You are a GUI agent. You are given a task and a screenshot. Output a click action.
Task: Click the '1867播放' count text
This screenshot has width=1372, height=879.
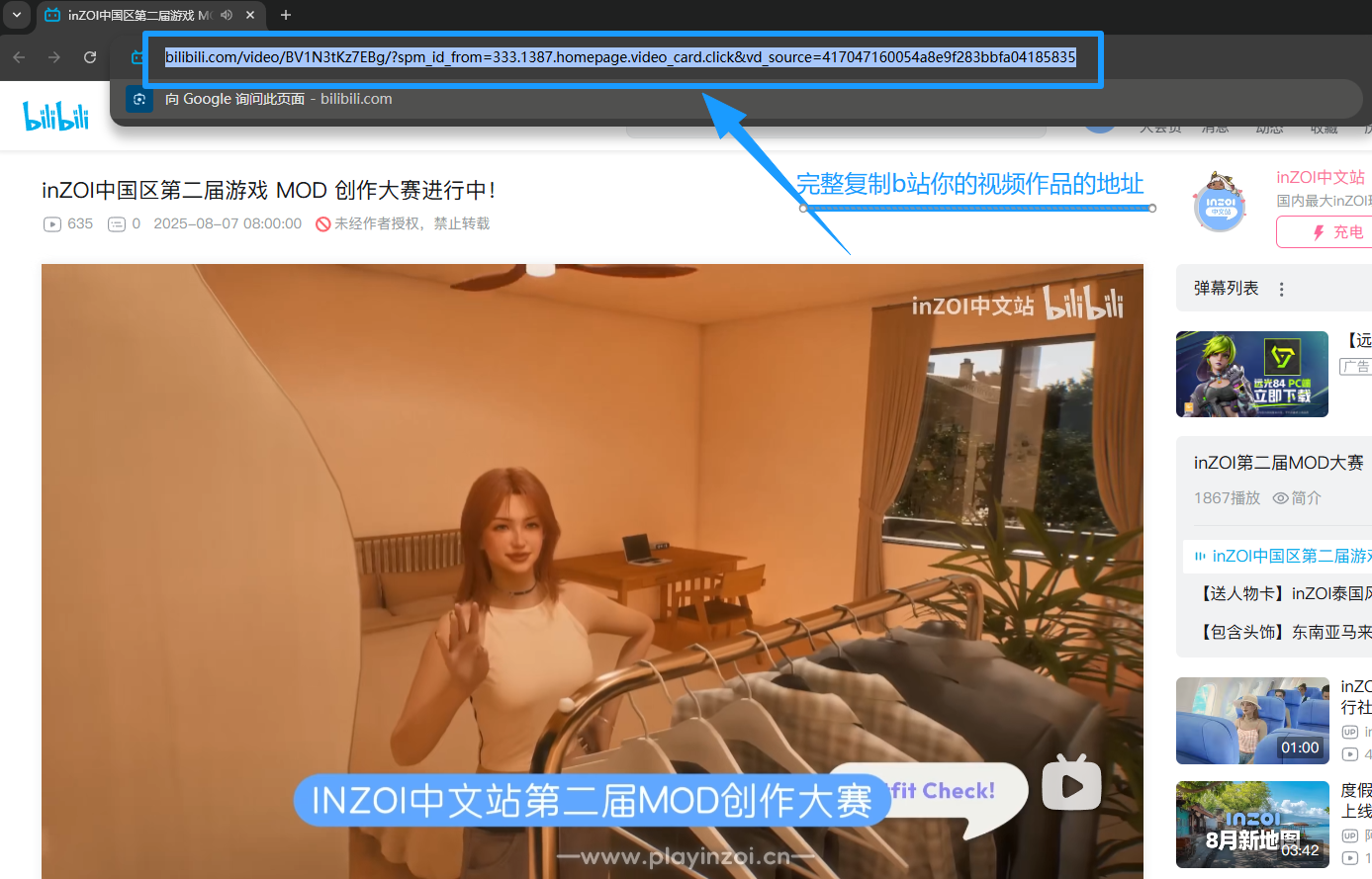[x=1227, y=498]
